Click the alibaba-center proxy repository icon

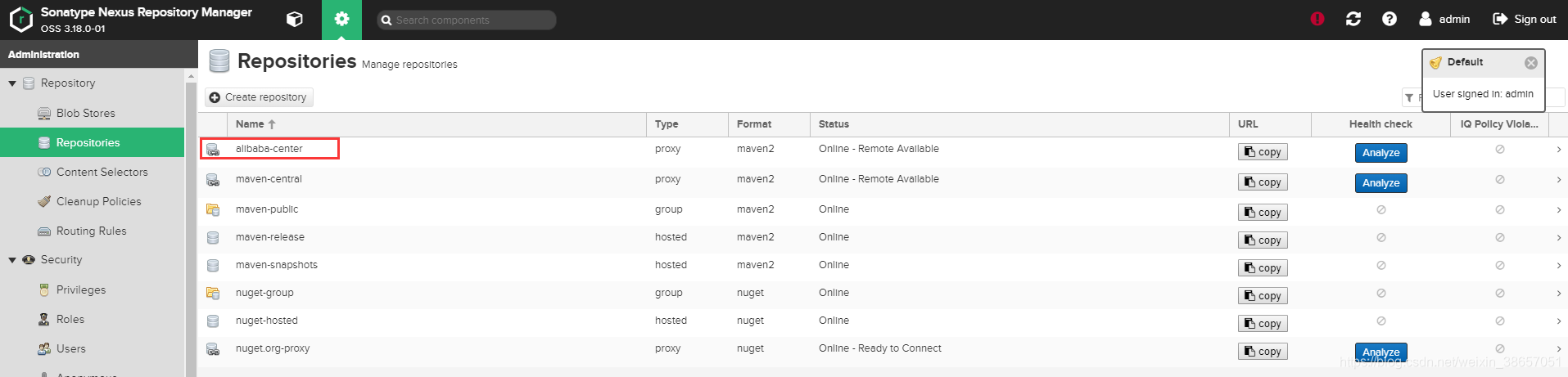213,150
